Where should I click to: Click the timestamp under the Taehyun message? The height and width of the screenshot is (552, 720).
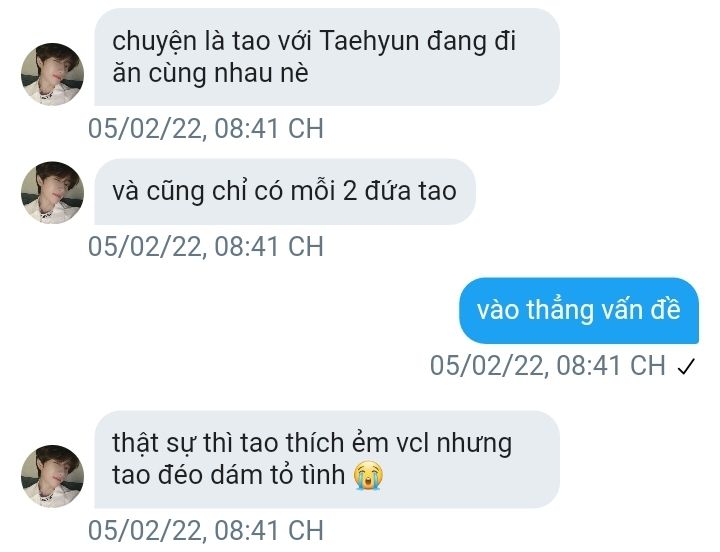[206, 129]
